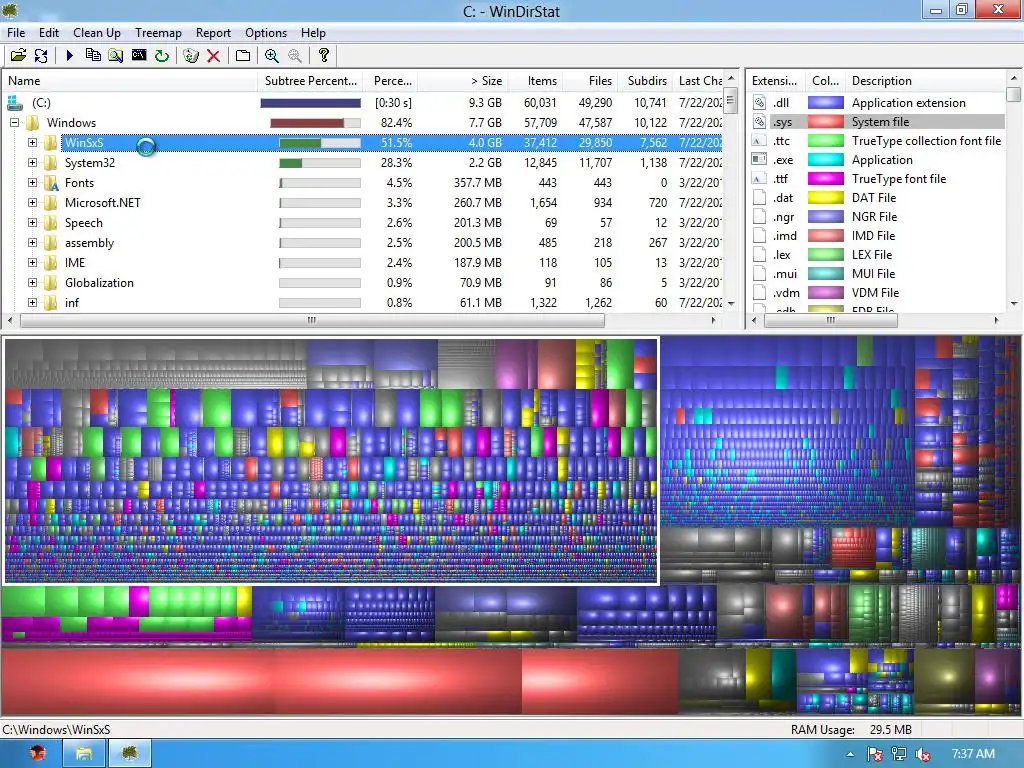Open the Options menu
1024x768 pixels.
point(266,33)
